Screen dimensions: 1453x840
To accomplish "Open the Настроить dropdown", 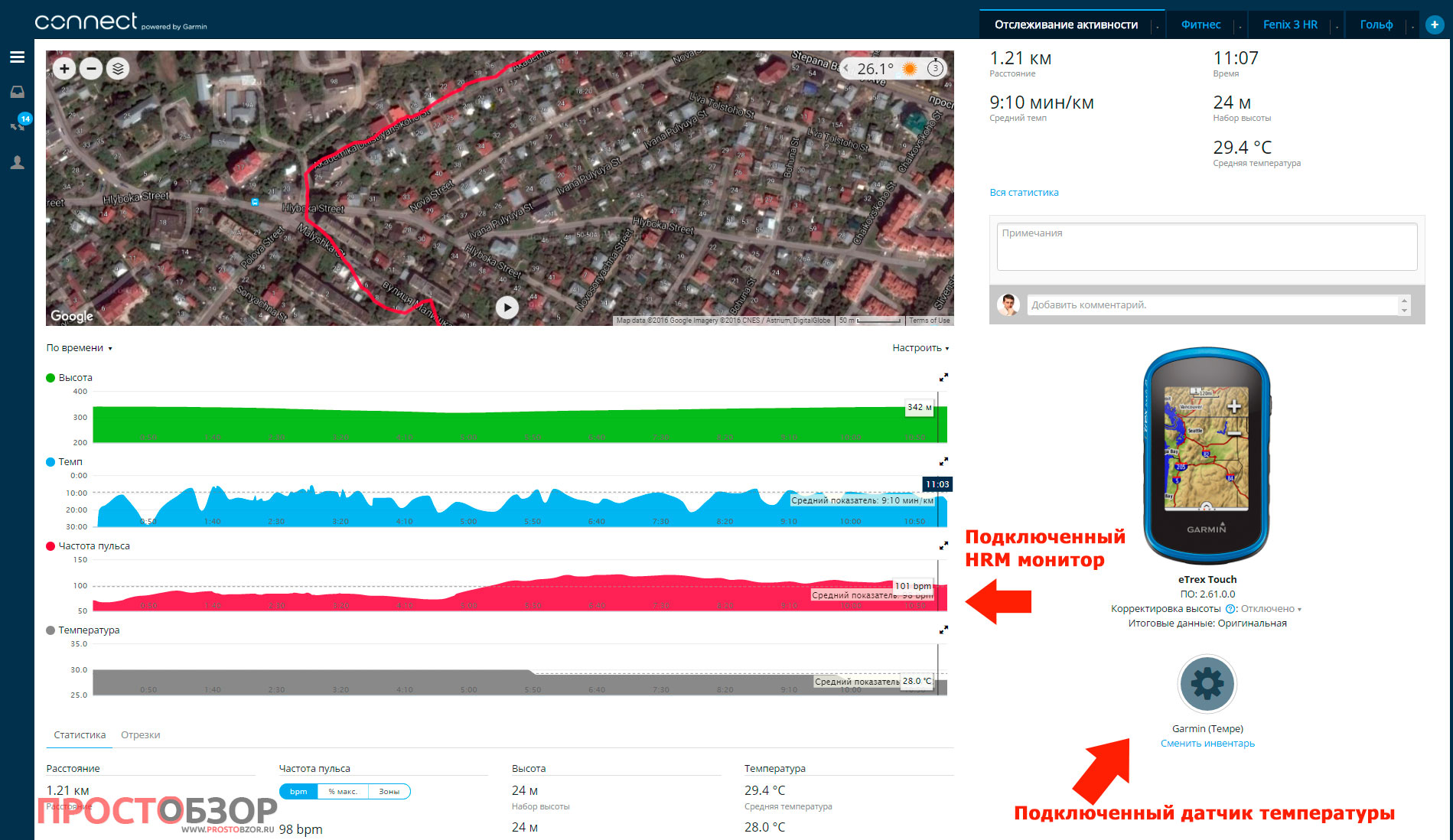I will (x=920, y=348).
